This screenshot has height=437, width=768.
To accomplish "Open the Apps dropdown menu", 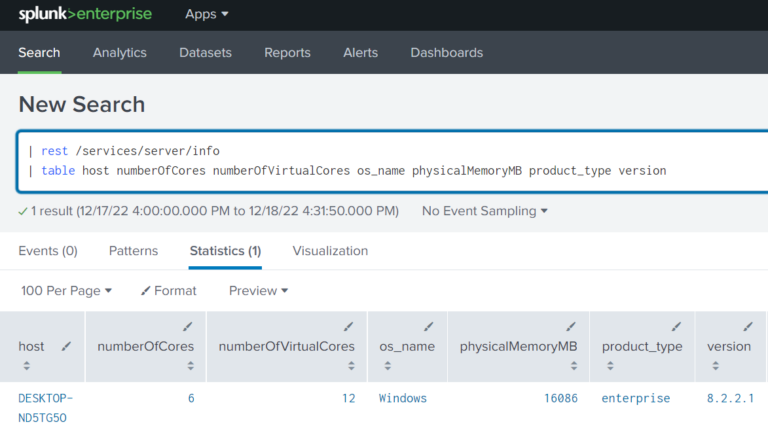I will point(206,14).
